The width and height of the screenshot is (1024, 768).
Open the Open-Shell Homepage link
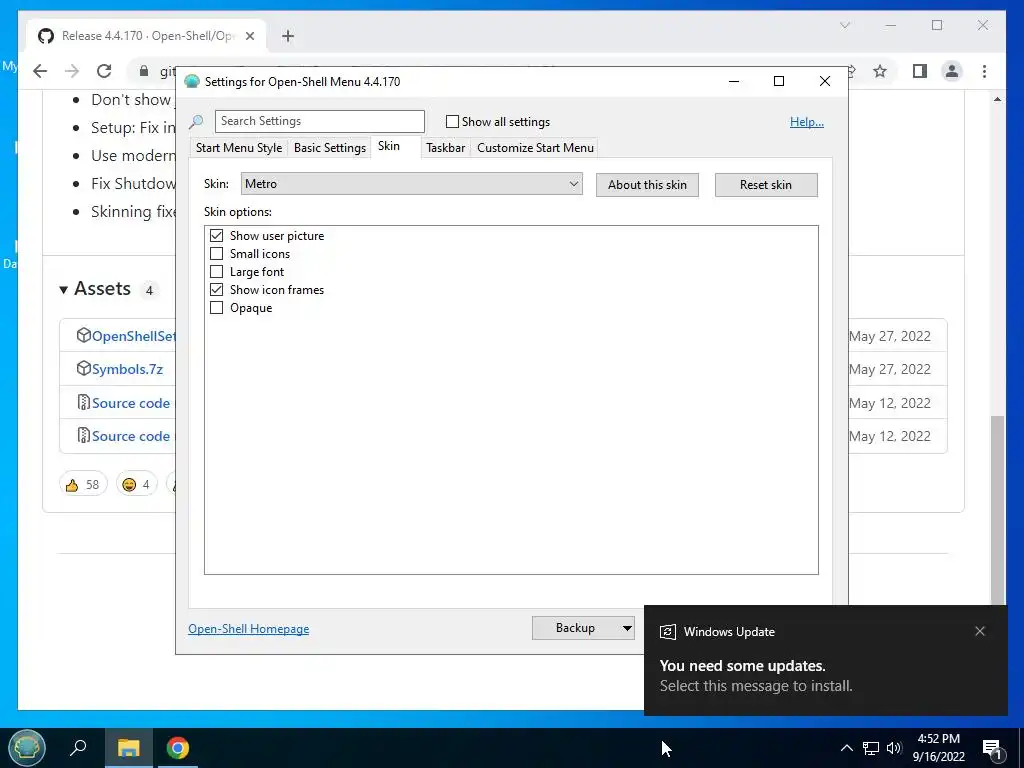click(249, 629)
